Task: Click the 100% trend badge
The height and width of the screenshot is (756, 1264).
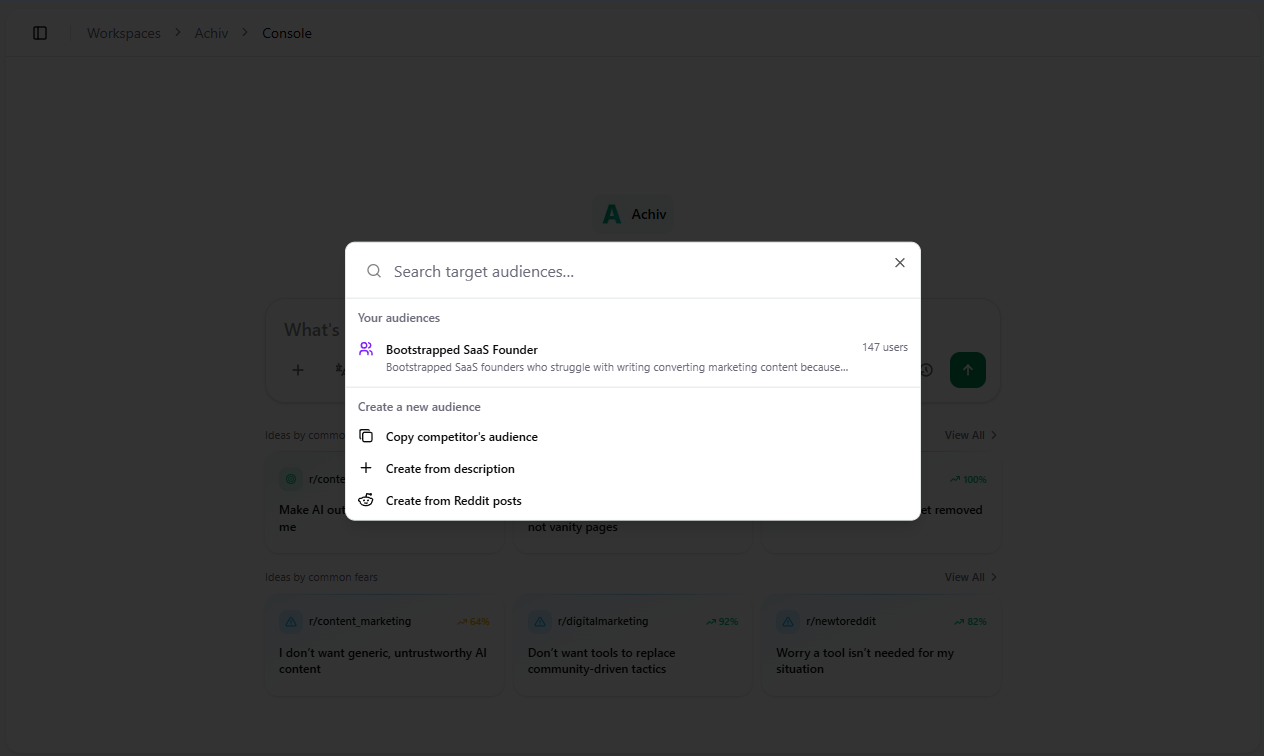Action: 968,480
